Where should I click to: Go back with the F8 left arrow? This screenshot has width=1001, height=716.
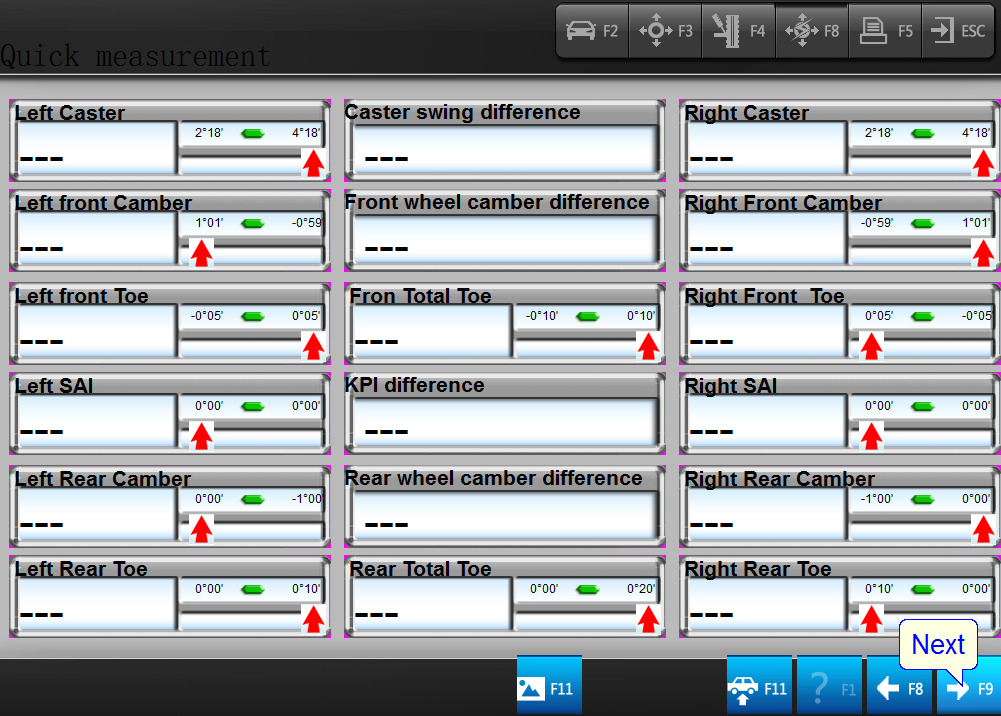(x=899, y=687)
